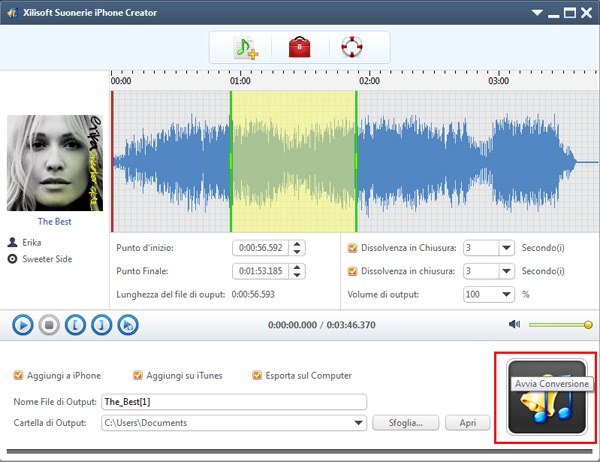Increase Punto d'inizio with up arrow
The image size is (600, 462).
(x=297, y=244)
